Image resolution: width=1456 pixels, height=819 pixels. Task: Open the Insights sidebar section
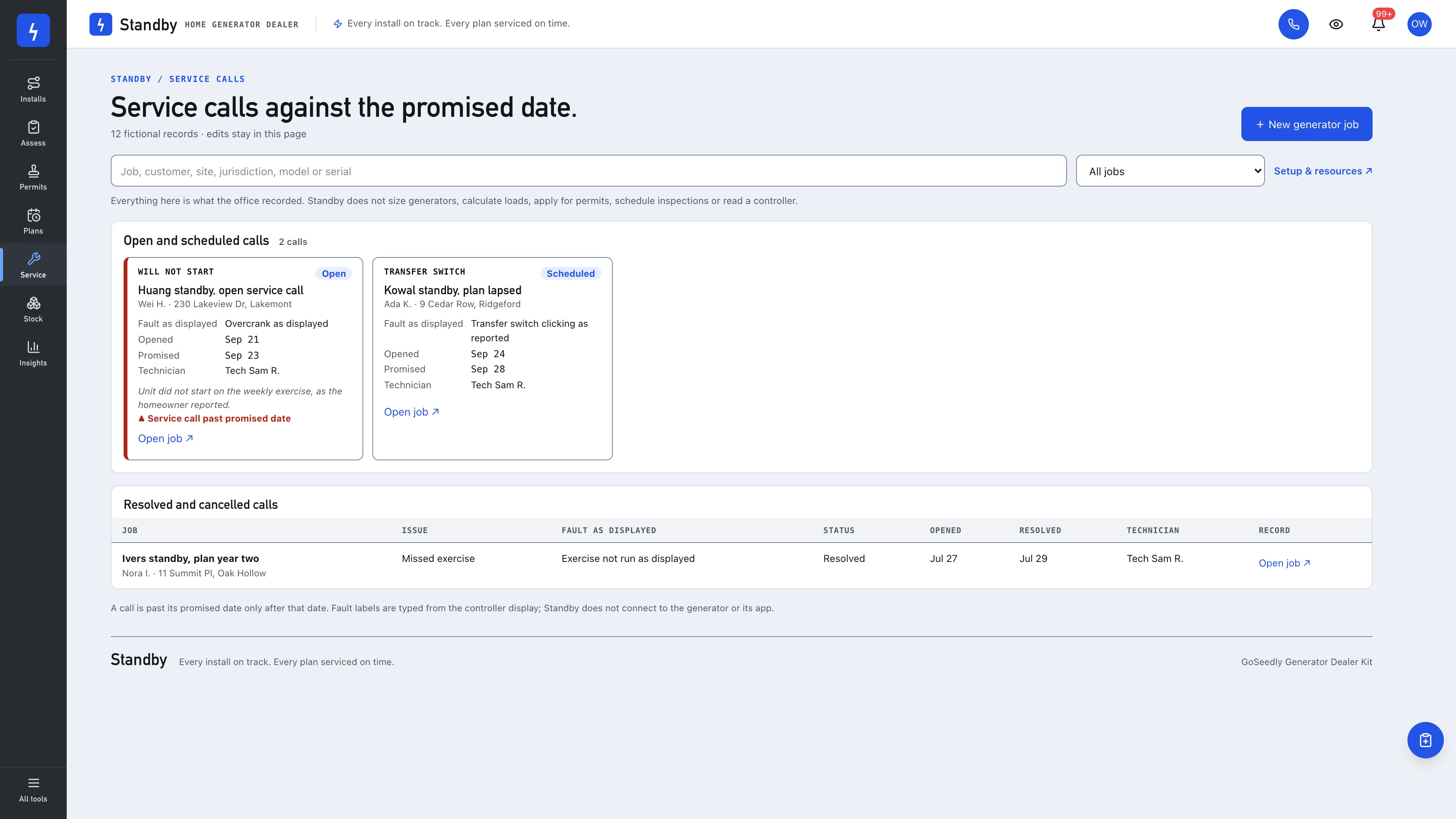click(33, 354)
